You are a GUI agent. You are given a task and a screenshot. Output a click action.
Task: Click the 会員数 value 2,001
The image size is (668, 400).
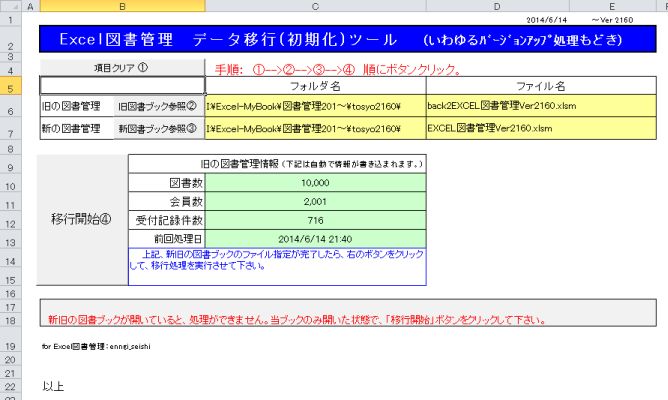pyautogui.click(x=315, y=201)
